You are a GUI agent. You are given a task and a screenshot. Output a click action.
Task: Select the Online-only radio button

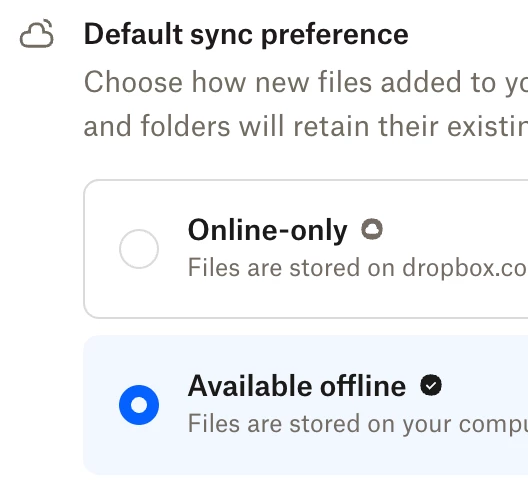pyautogui.click(x=139, y=249)
